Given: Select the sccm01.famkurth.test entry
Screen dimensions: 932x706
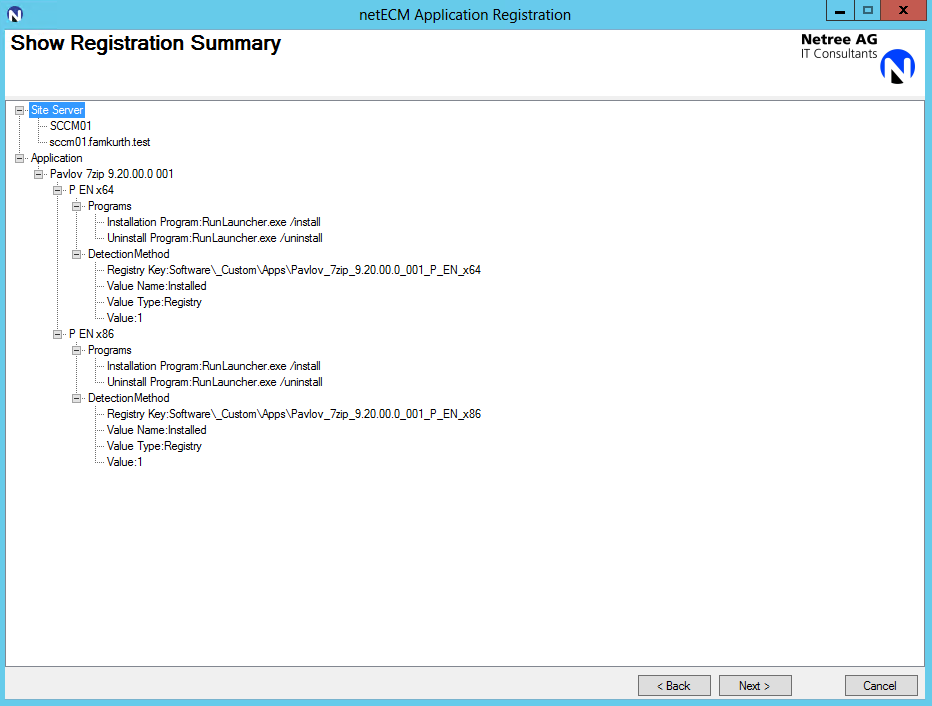Looking at the screenshot, I should [100, 142].
